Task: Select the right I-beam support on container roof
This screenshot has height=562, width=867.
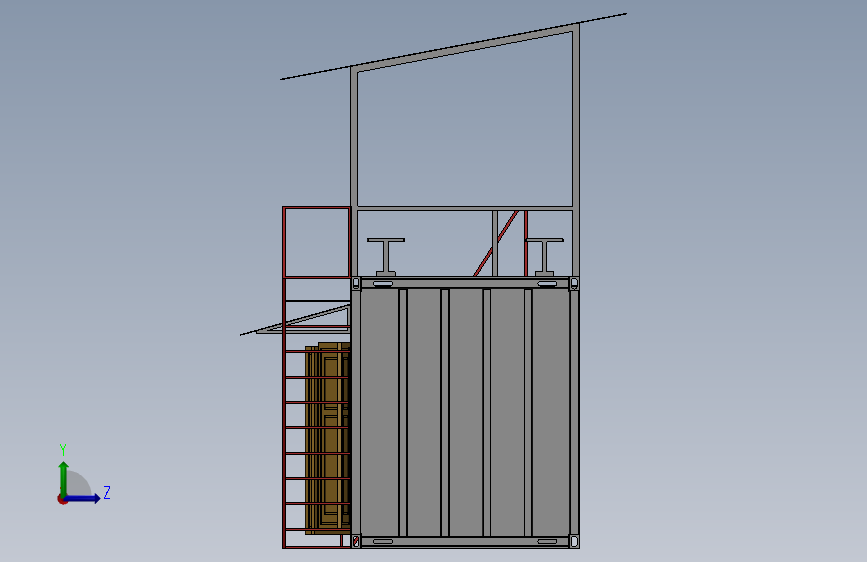Action: tap(545, 257)
